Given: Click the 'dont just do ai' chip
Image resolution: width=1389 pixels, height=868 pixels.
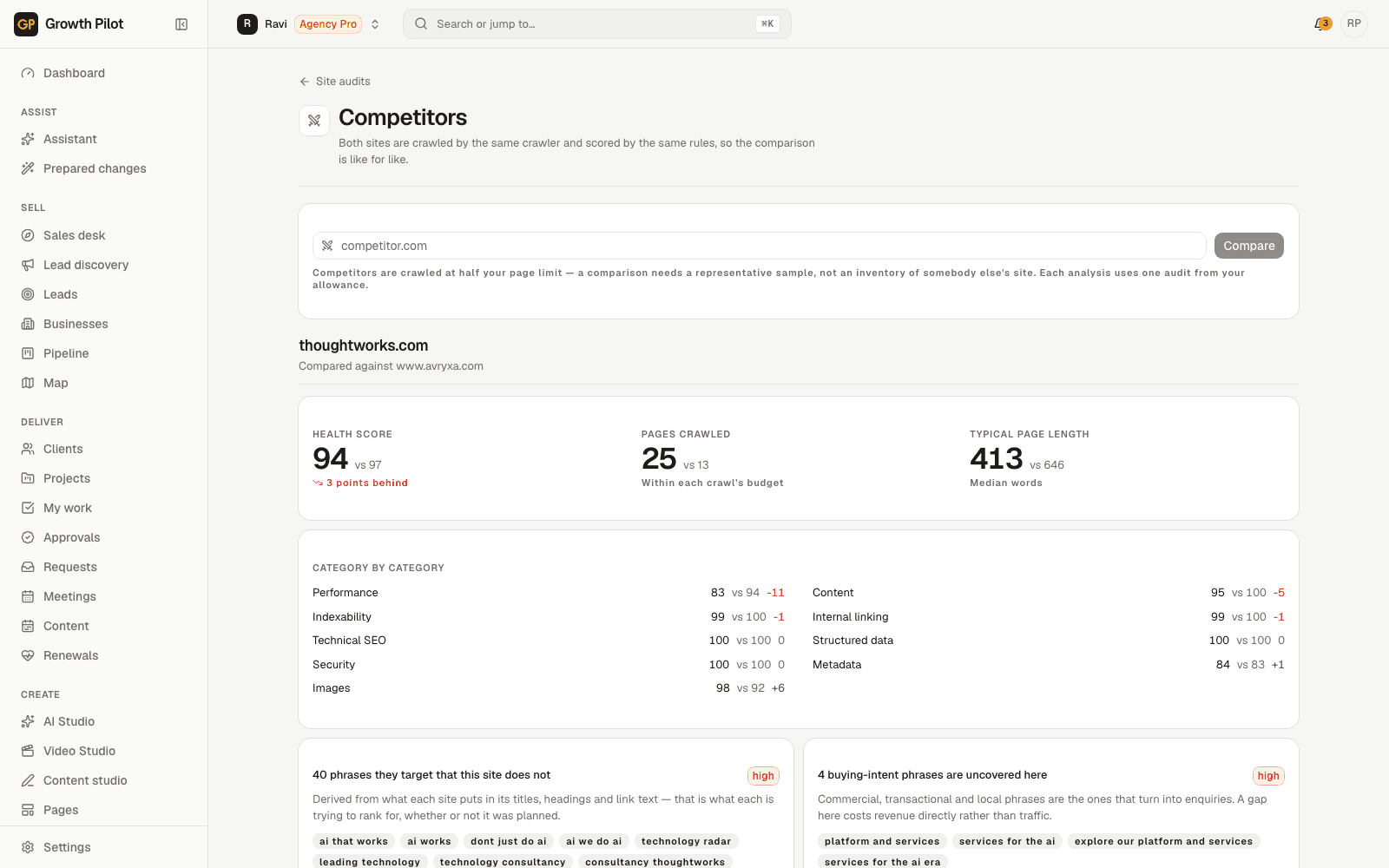Looking at the screenshot, I should point(509,841).
